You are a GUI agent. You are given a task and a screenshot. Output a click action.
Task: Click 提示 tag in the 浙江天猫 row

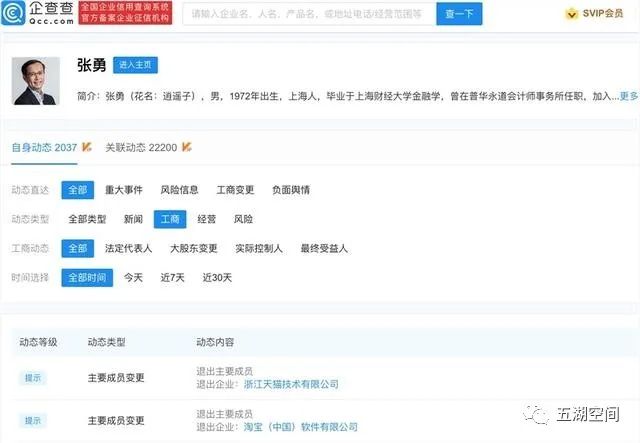33,378
